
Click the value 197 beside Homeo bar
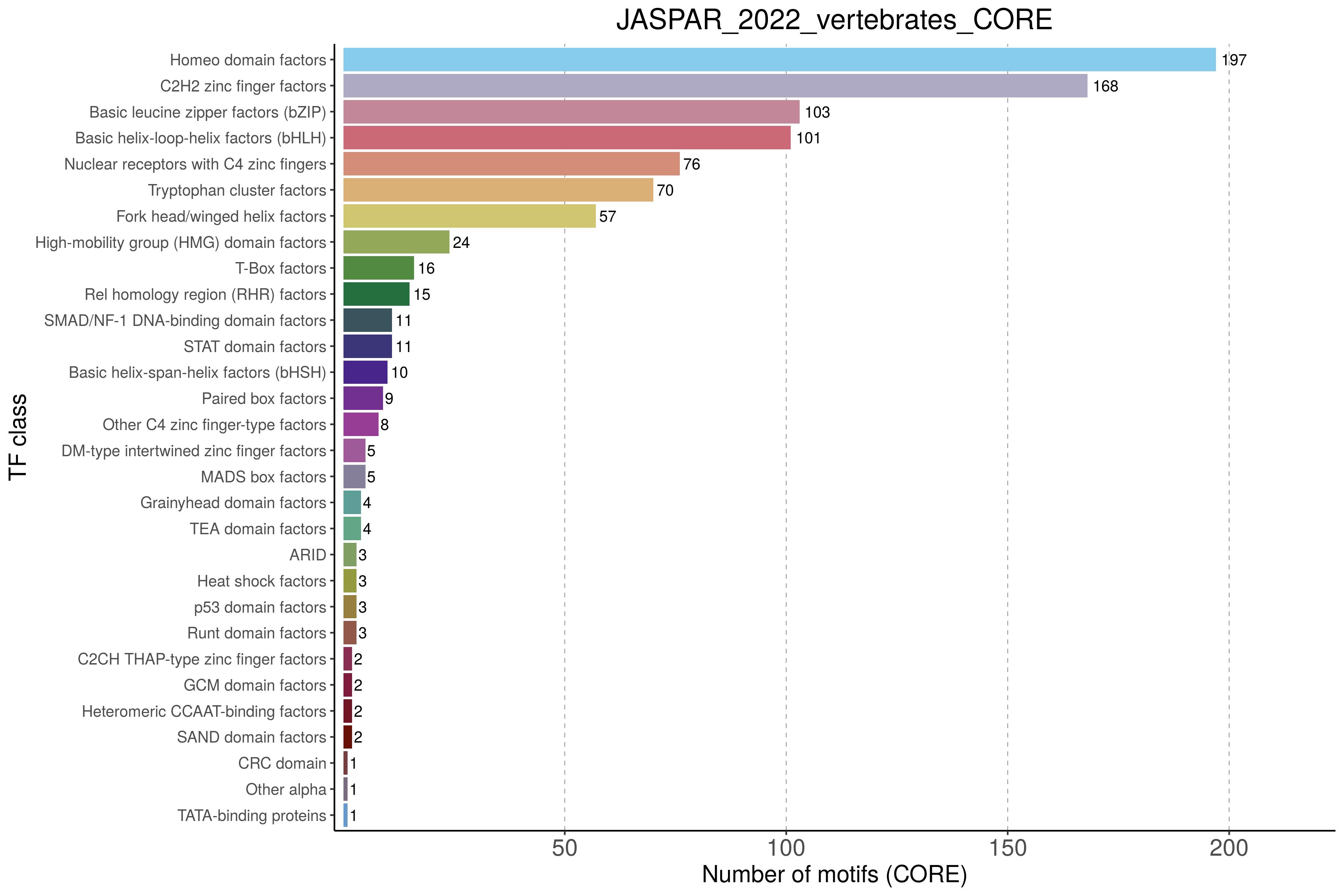(1234, 60)
